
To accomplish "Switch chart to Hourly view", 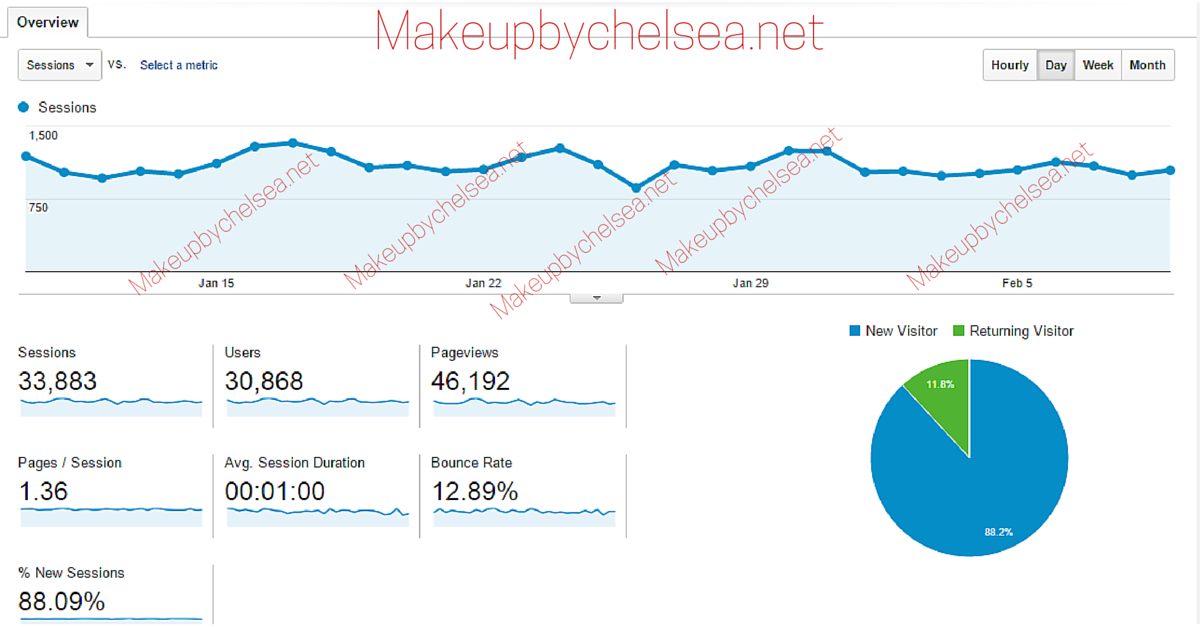I will coord(1010,65).
